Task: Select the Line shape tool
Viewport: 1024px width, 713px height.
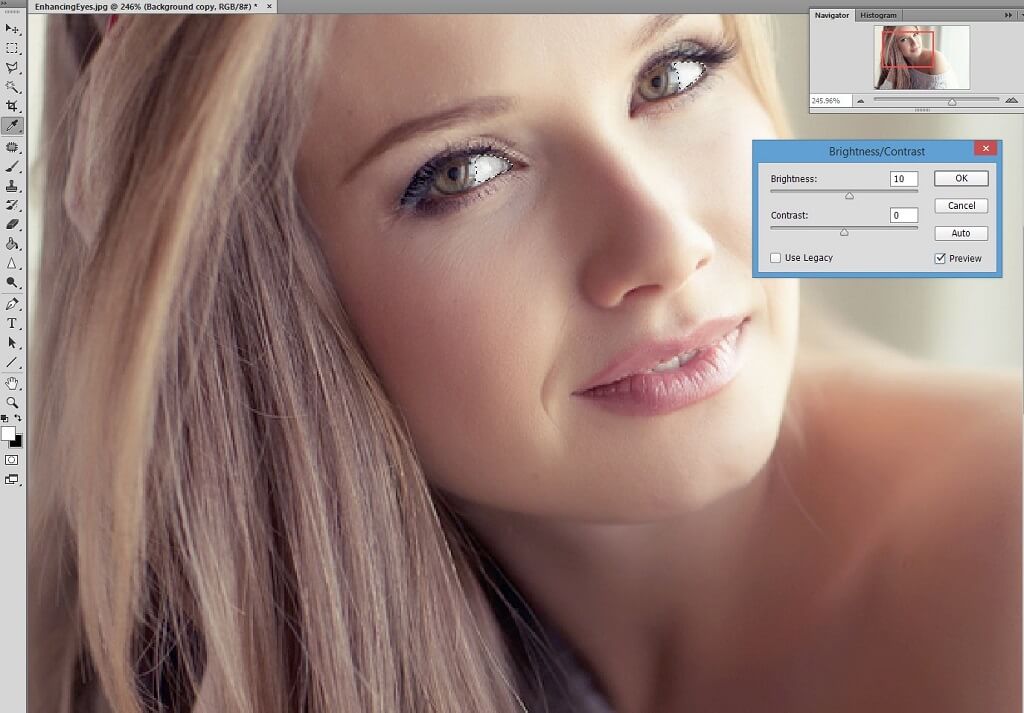Action: click(x=12, y=362)
